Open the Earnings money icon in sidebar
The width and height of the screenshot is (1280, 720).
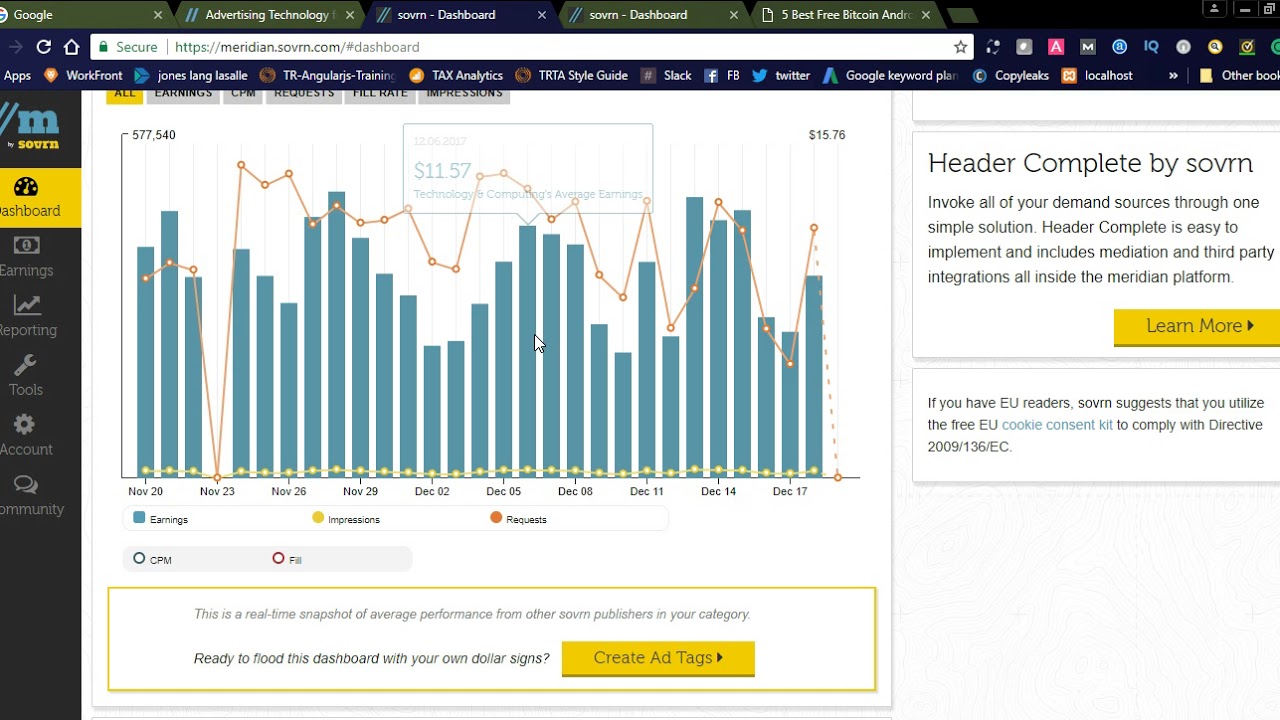26,246
